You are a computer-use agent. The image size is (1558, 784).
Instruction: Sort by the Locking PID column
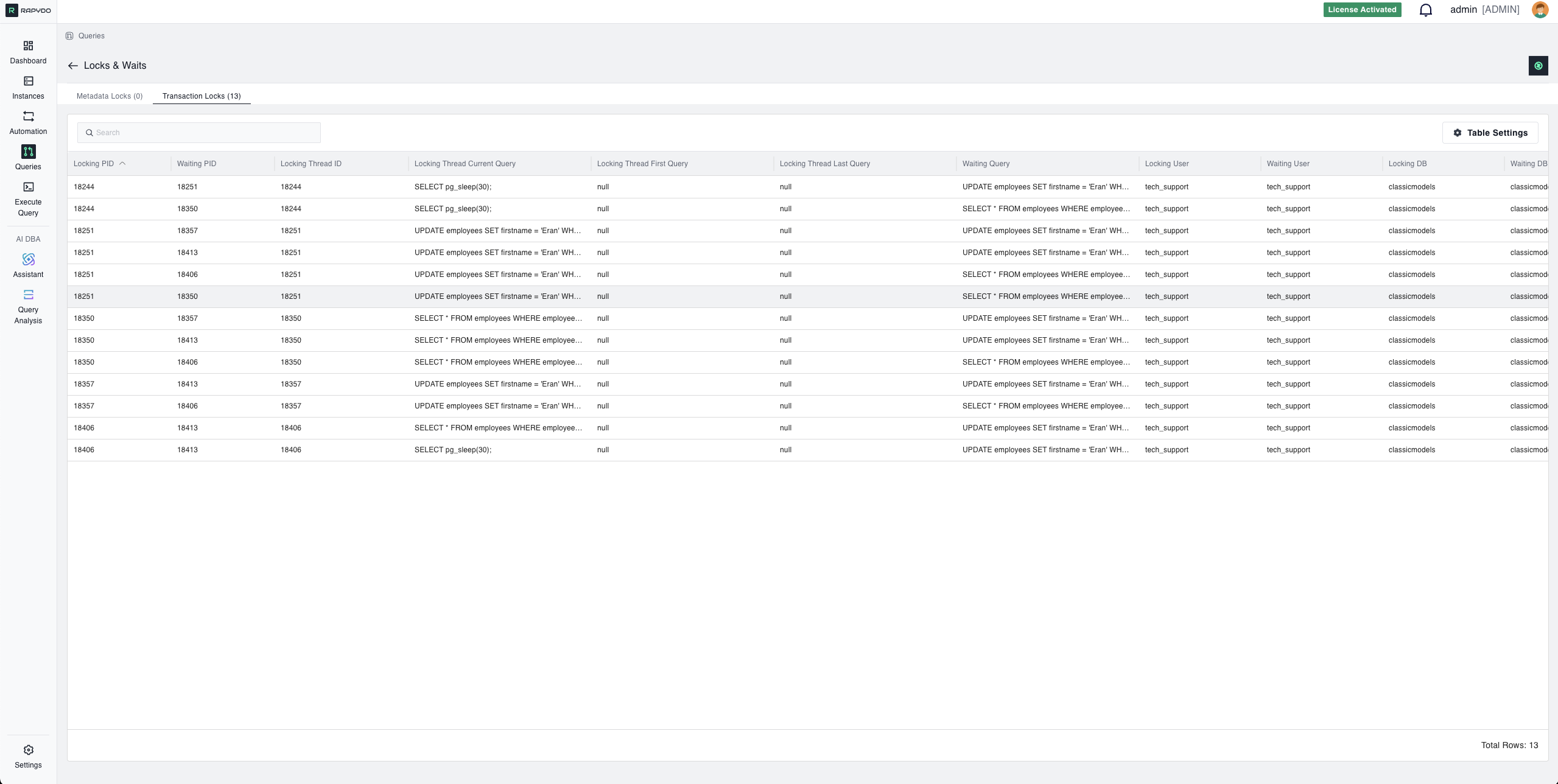(x=94, y=164)
